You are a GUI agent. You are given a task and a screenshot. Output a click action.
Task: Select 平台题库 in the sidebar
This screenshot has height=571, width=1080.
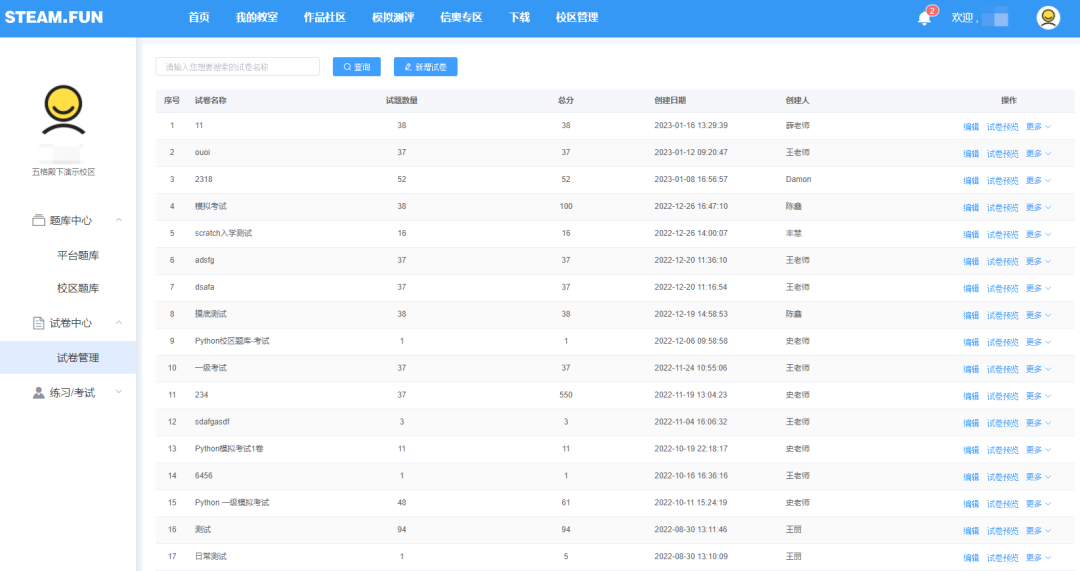pos(78,255)
